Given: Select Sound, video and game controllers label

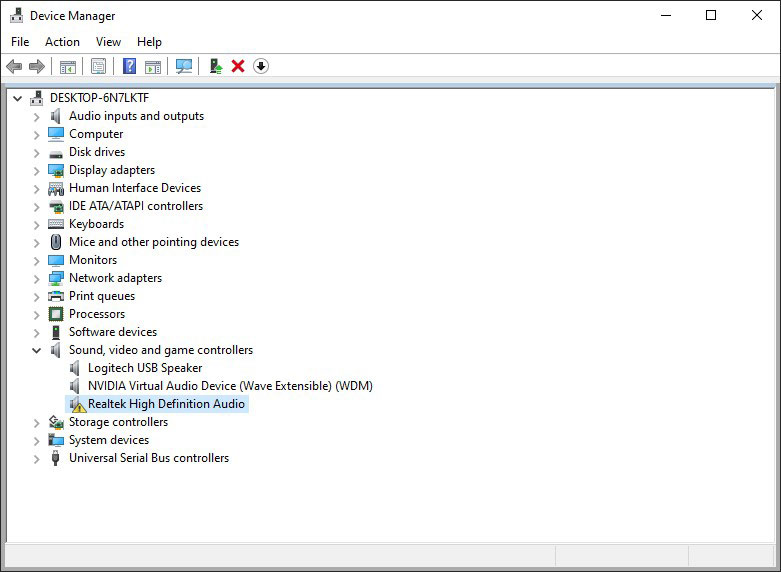Looking at the screenshot, I should coord(161,350).
